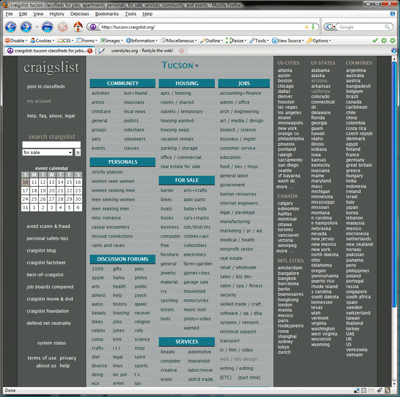The image size is (400, 397).
Task: Click the craigslist logo
Action: click(x=51, y=68)
